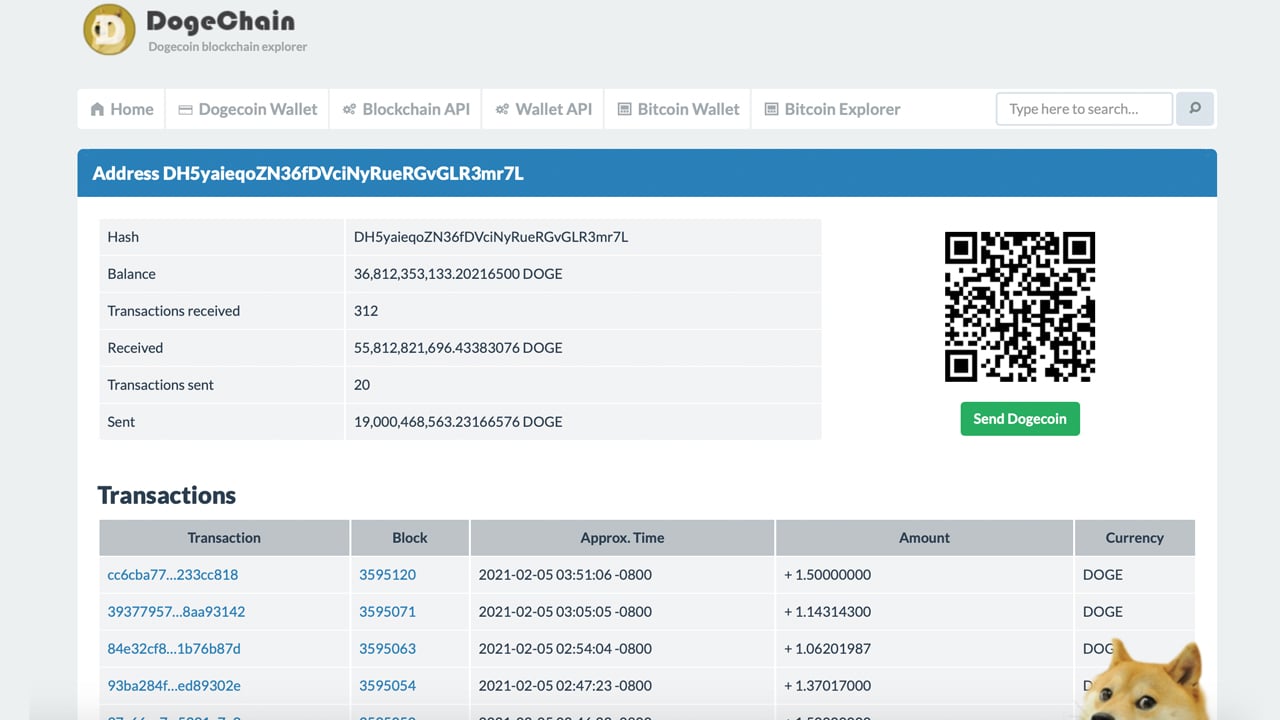Click the Transaction column header
This screenshot has width=1280, height=720.
pyautogui.click(x=224, y=538)
